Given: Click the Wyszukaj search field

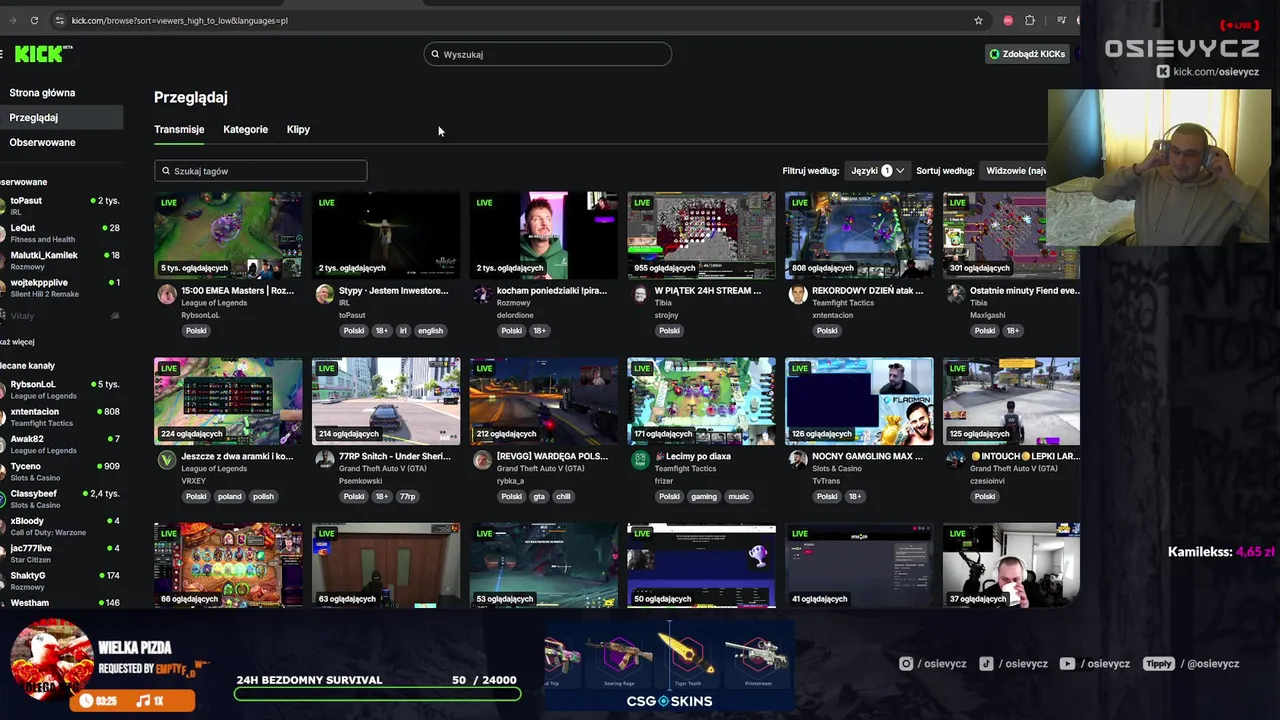Looking at the screenshot, I should [548, 54].
